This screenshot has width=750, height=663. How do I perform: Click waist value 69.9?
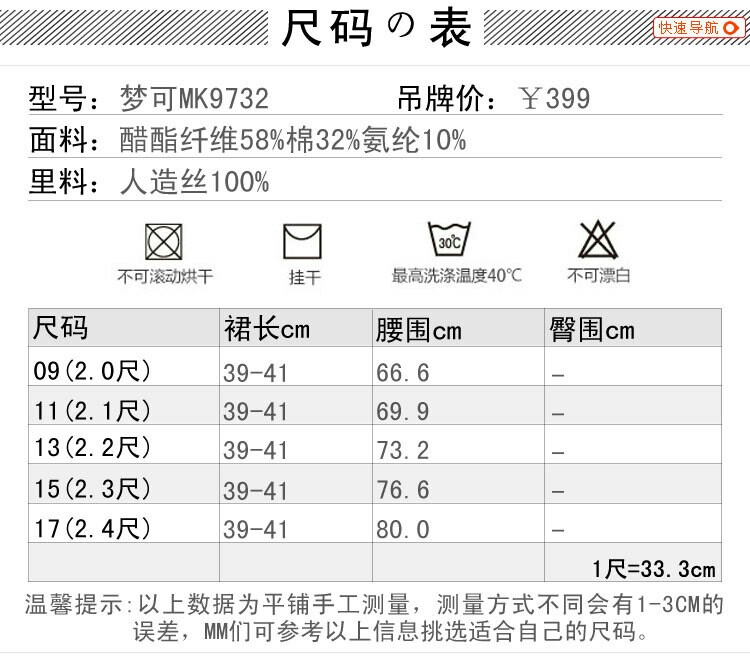[x=402, y=412]
